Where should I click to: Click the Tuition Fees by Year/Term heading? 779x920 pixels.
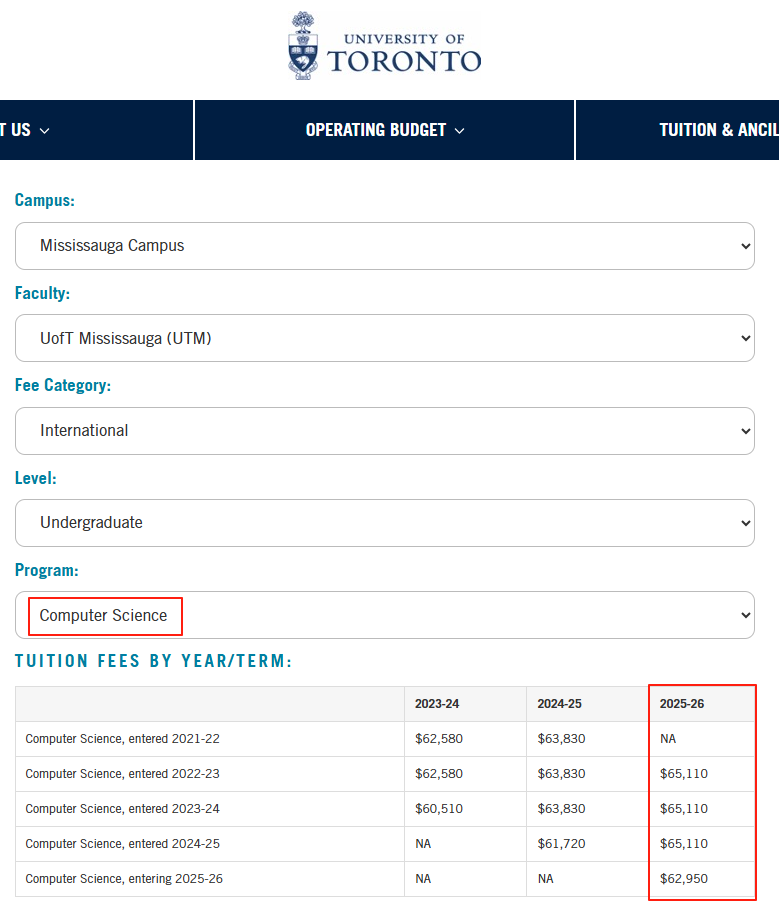(154, 661)
